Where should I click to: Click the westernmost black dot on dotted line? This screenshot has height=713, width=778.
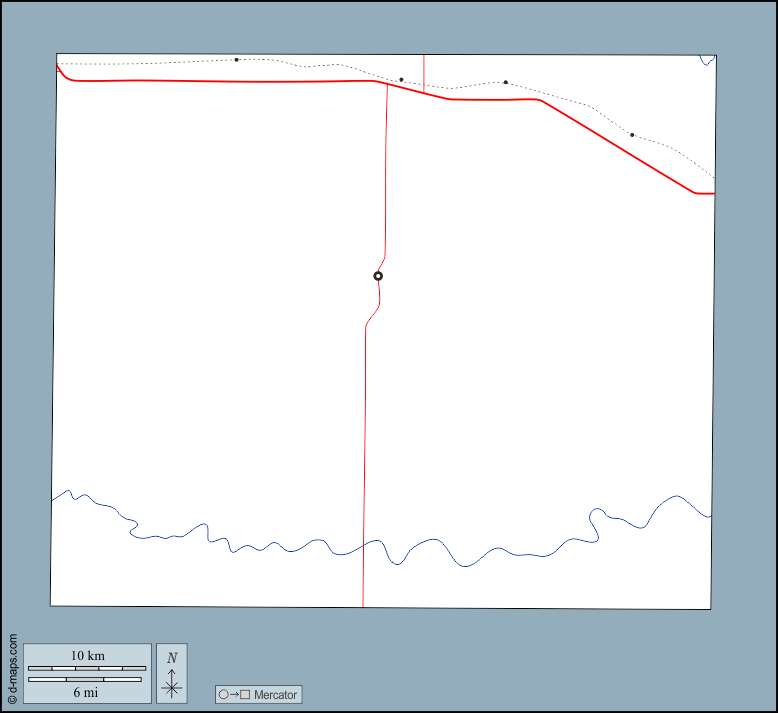click(x=236, y=60)
